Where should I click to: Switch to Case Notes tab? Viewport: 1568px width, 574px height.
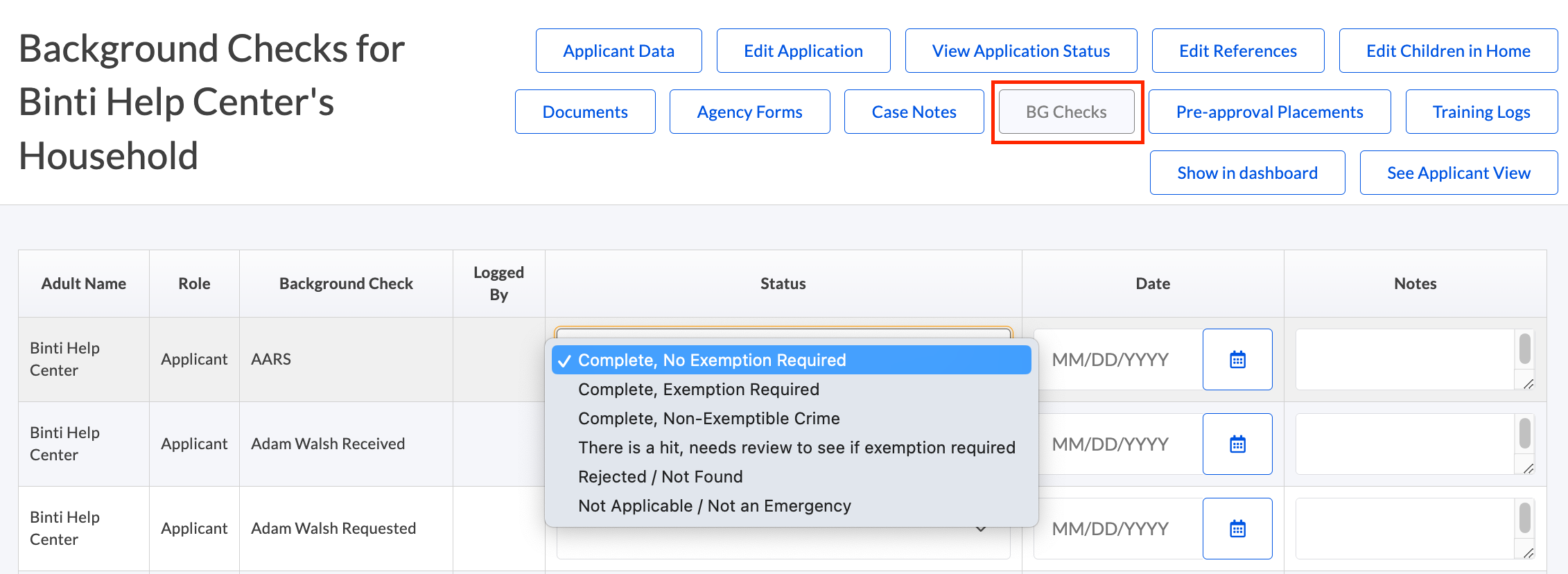click(x=914, y=112)
